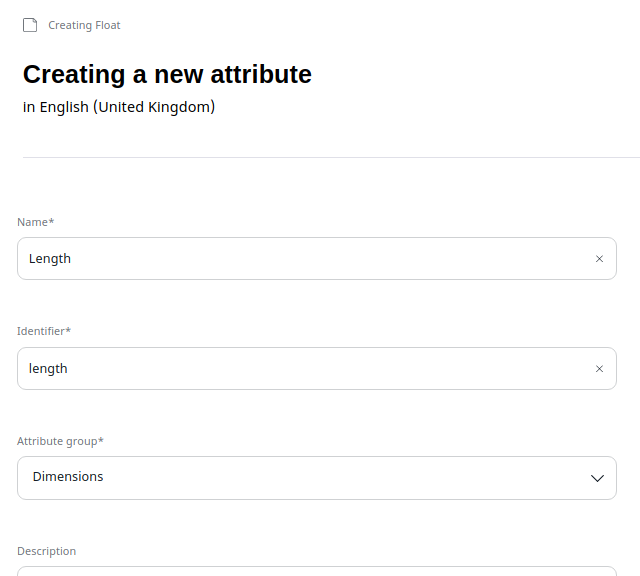Click the document icon beside Creating Float

30,25
